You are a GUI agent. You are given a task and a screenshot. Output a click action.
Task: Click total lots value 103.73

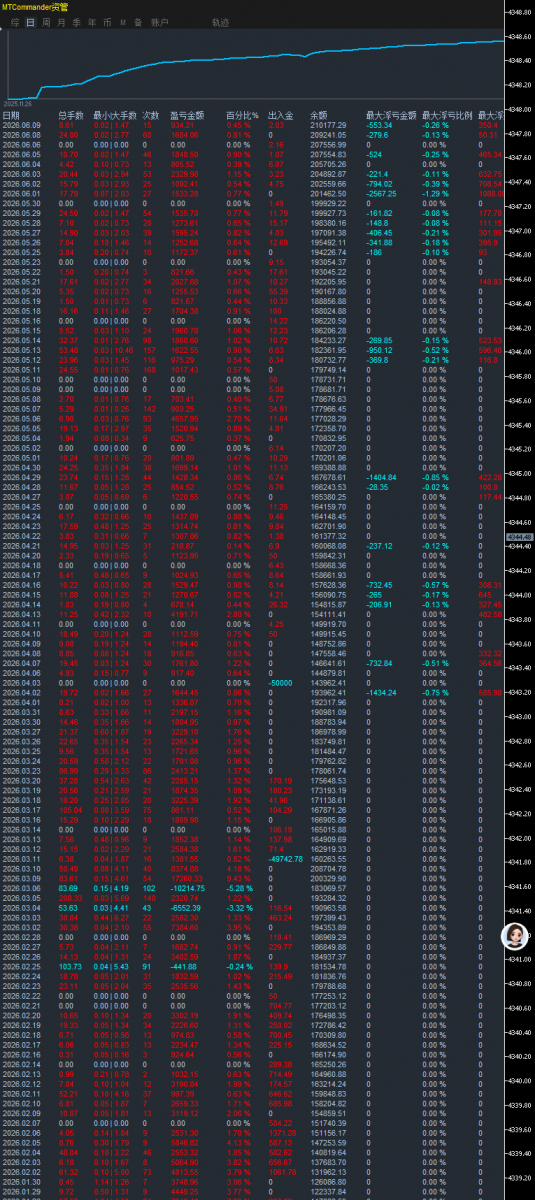tap(70, 966)
